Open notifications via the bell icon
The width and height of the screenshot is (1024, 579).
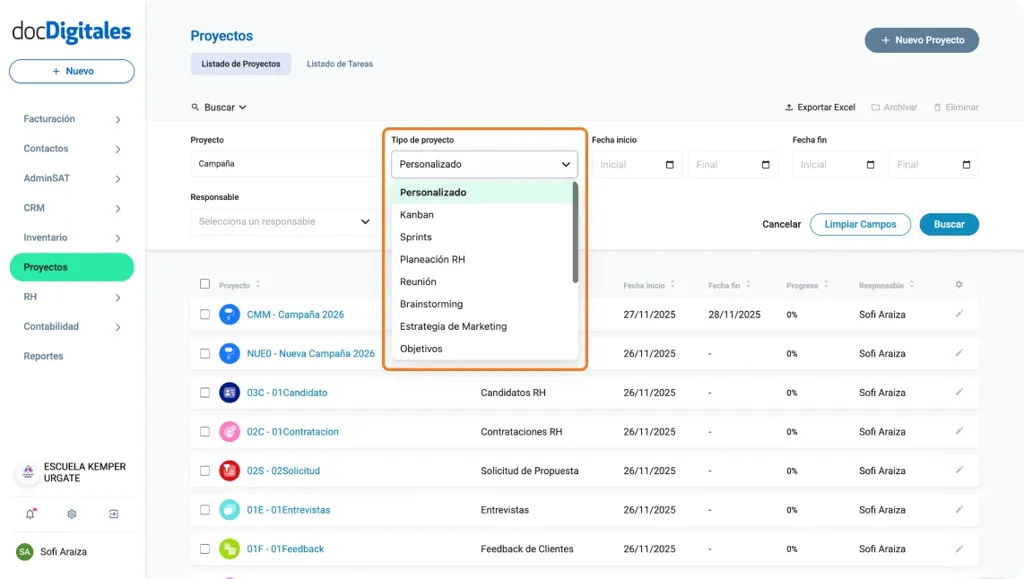pos(30,514)
